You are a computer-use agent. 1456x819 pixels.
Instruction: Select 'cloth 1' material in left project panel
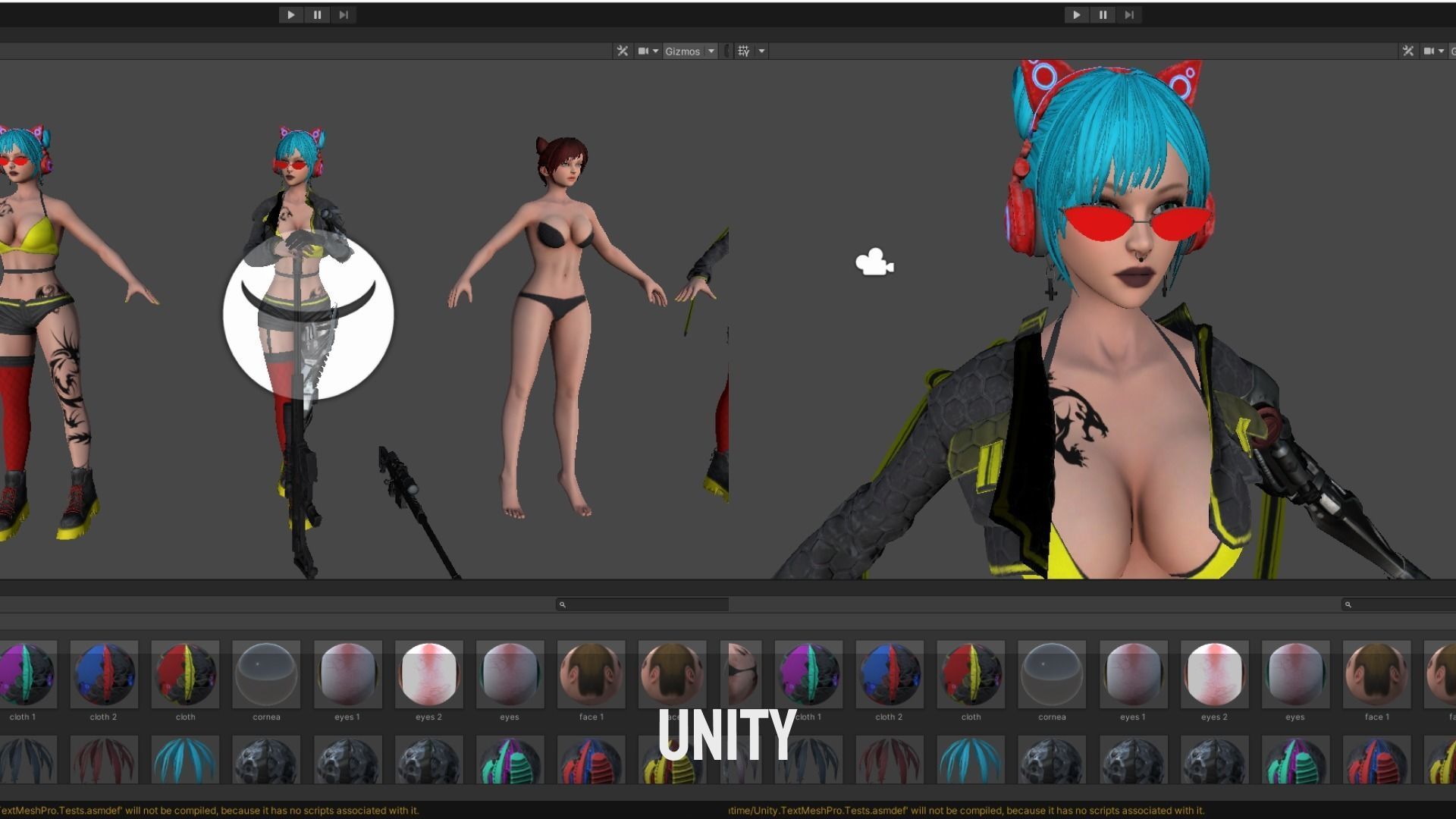point(27,674)
